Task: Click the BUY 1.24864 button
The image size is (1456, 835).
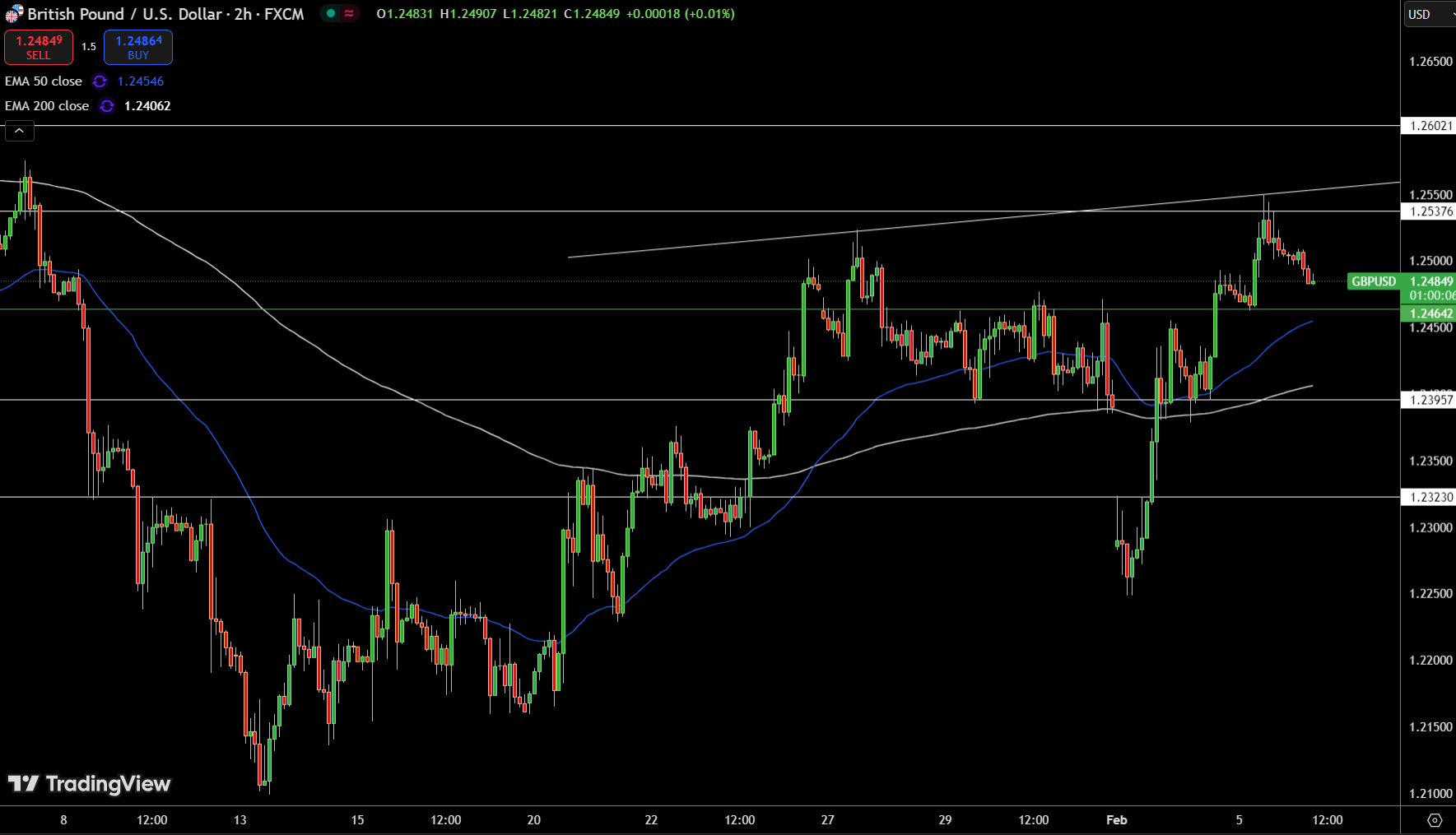Action: point(138,47)
